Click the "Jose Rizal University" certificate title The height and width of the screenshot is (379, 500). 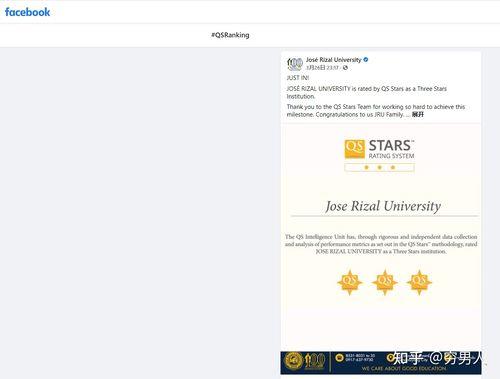[383, 206]
